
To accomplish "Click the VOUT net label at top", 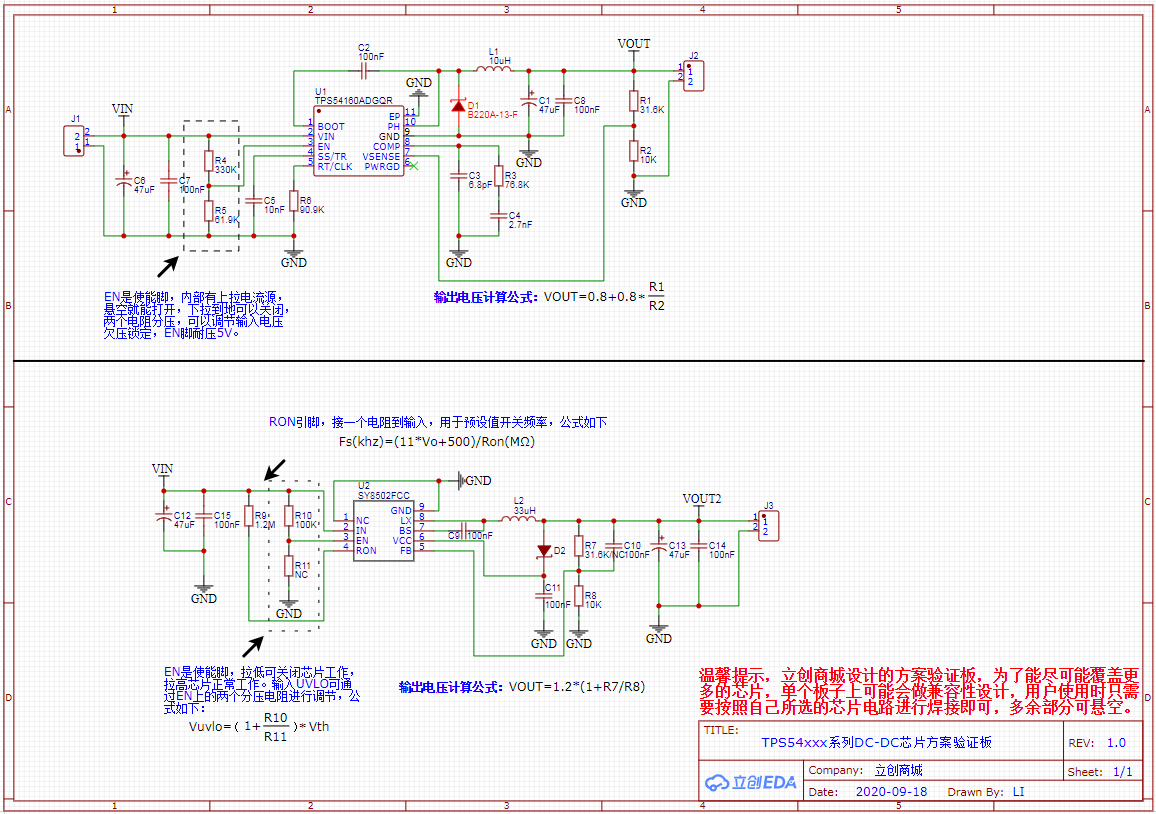I will pos(633,44).
